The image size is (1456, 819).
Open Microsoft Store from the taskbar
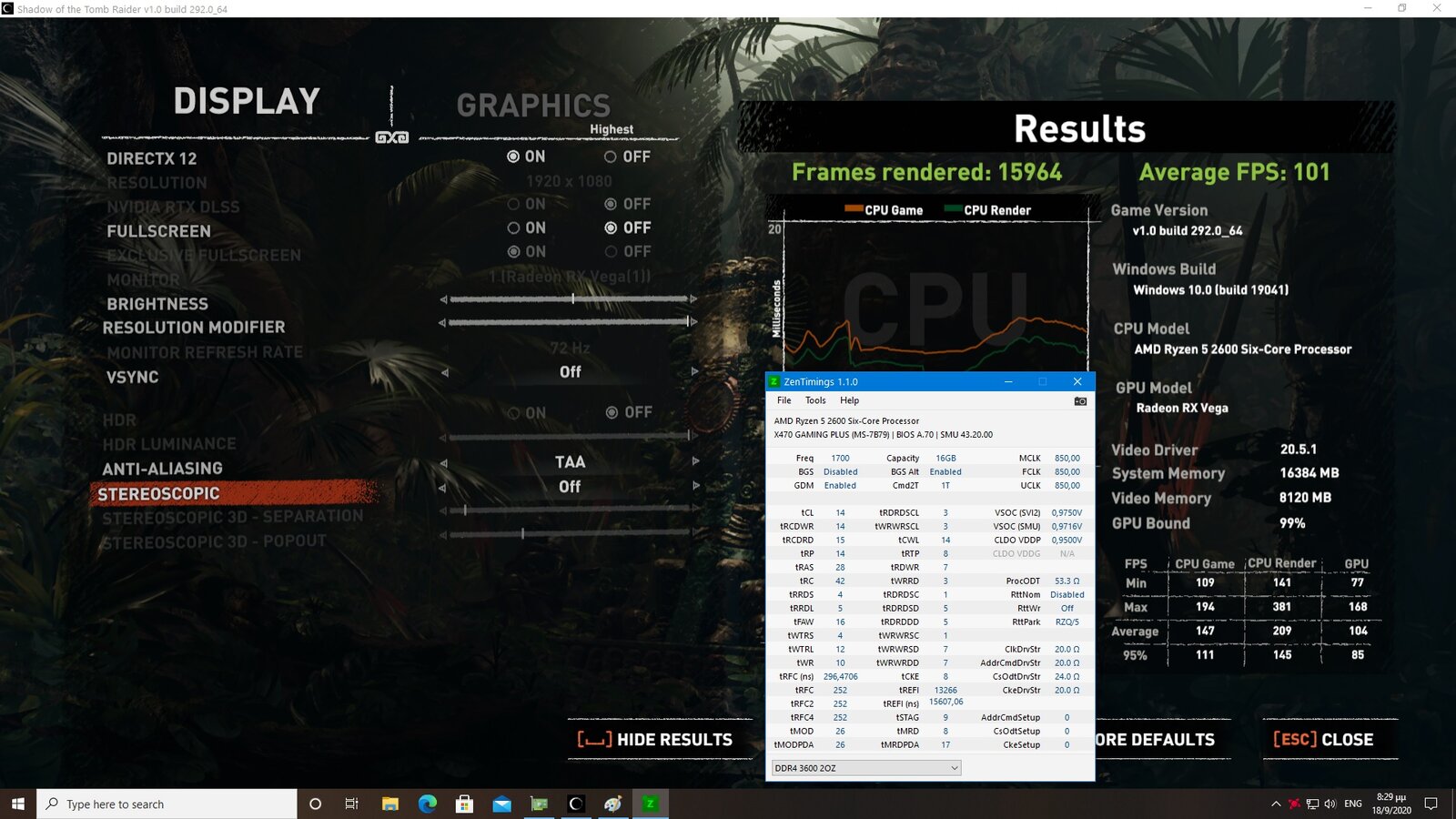click(464, 804)
